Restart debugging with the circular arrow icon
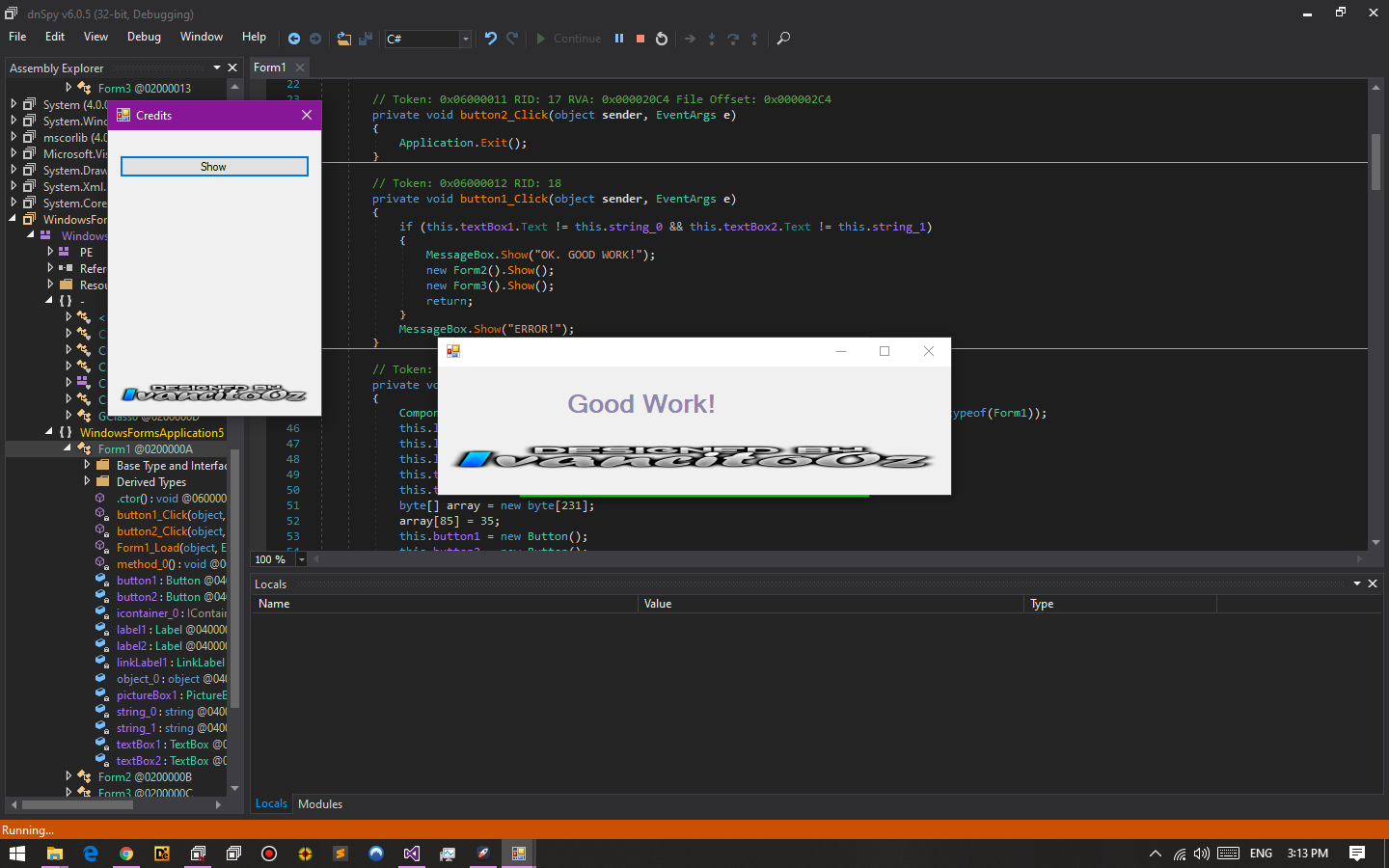This screenshot has width=1389, height=868. tap(662, 39)
